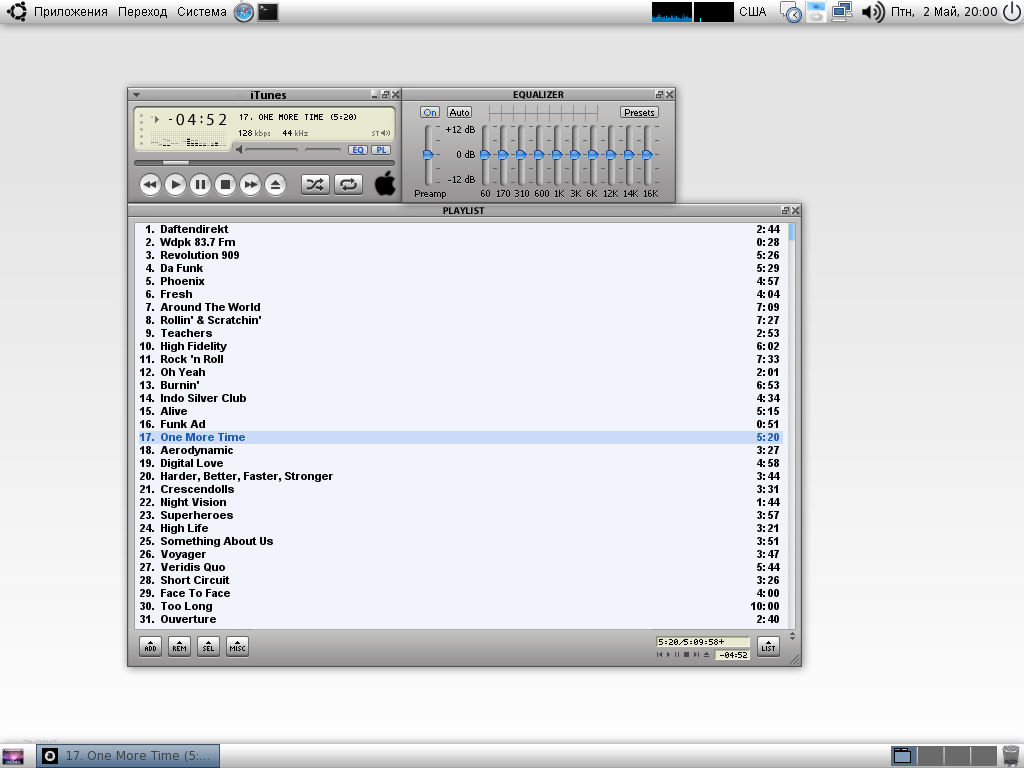Image resolution: width=1024 pixels, height=768 pixels.
Task: Open the playlist SEL menu
Action: 208,647
